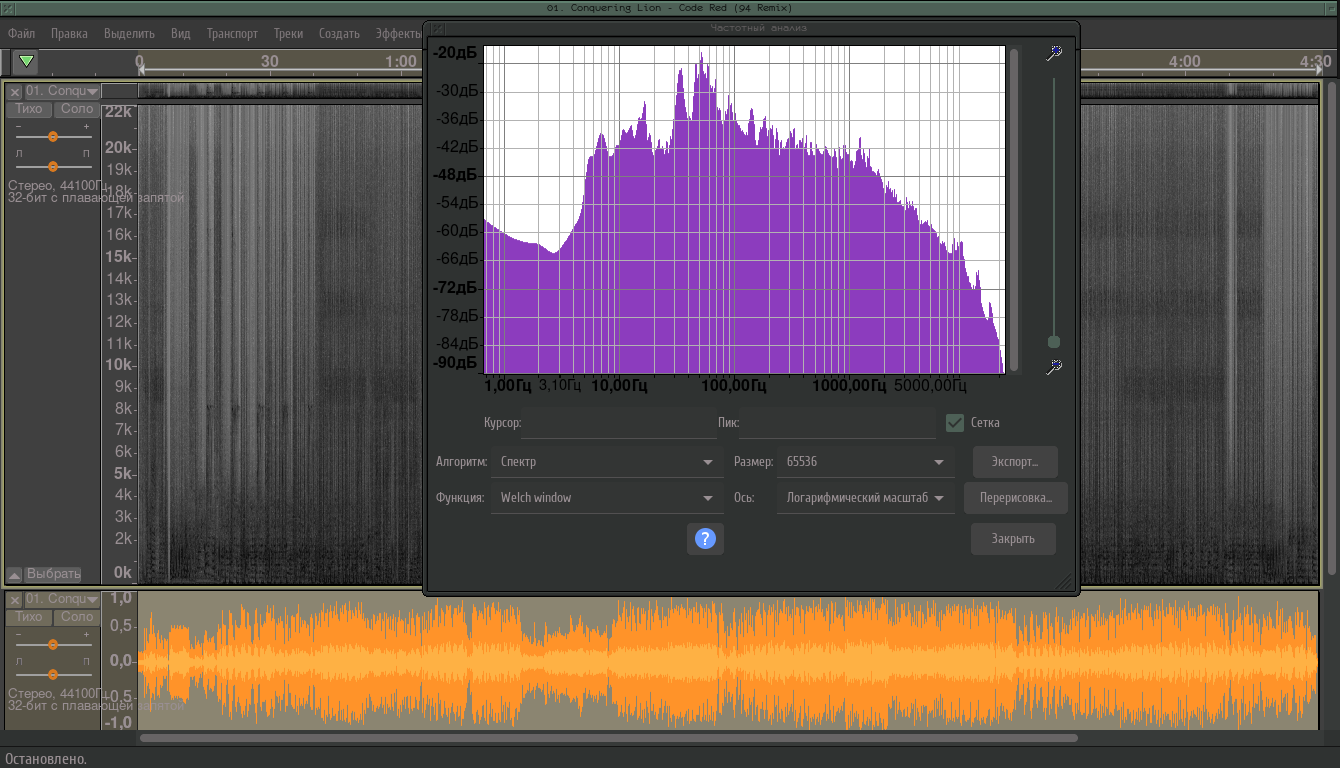
Task: Open help with the blue question mark
Action: coord(705,539)
